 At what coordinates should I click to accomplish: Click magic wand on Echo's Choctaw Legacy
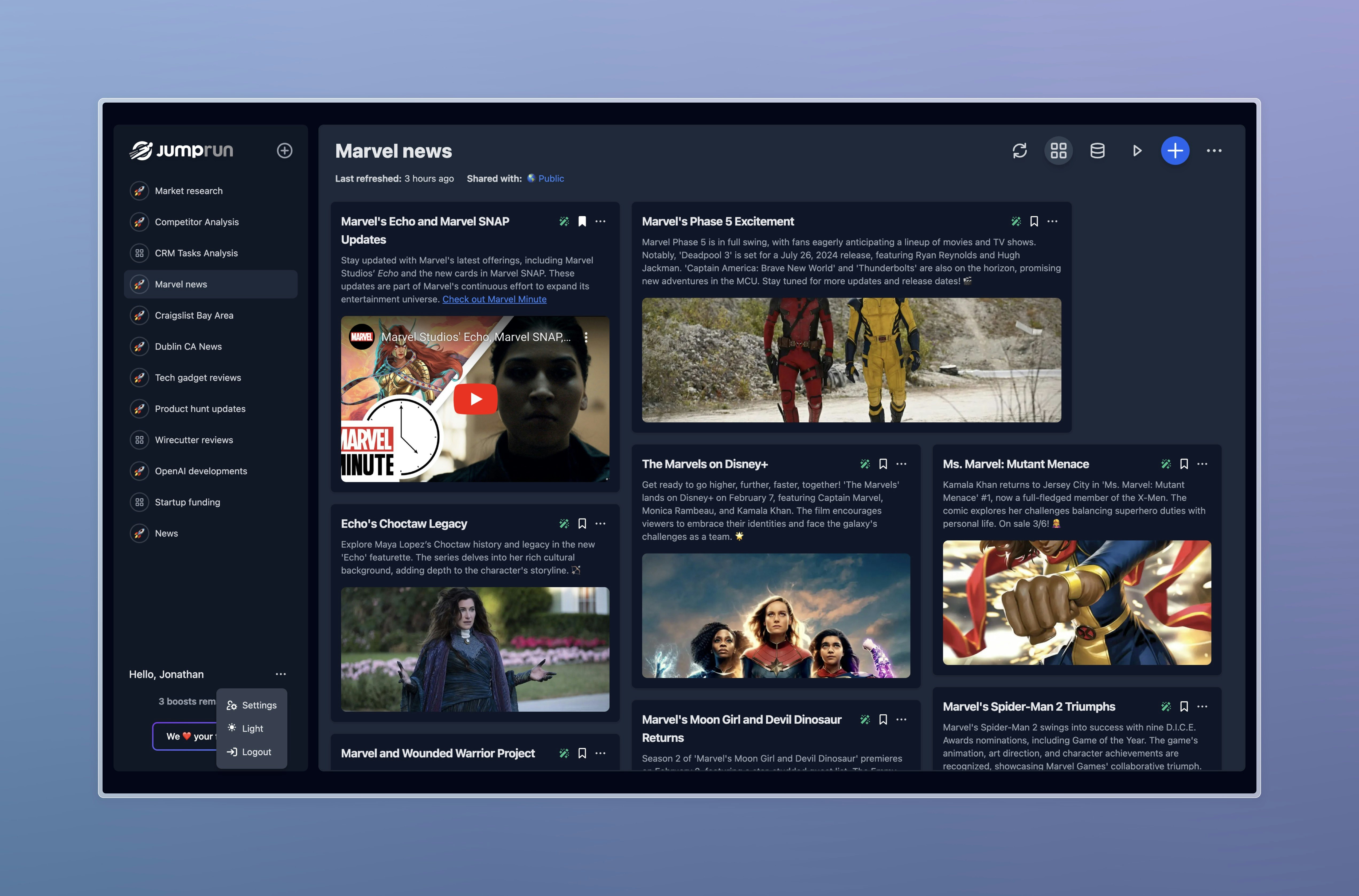click(x=564, y=523)
